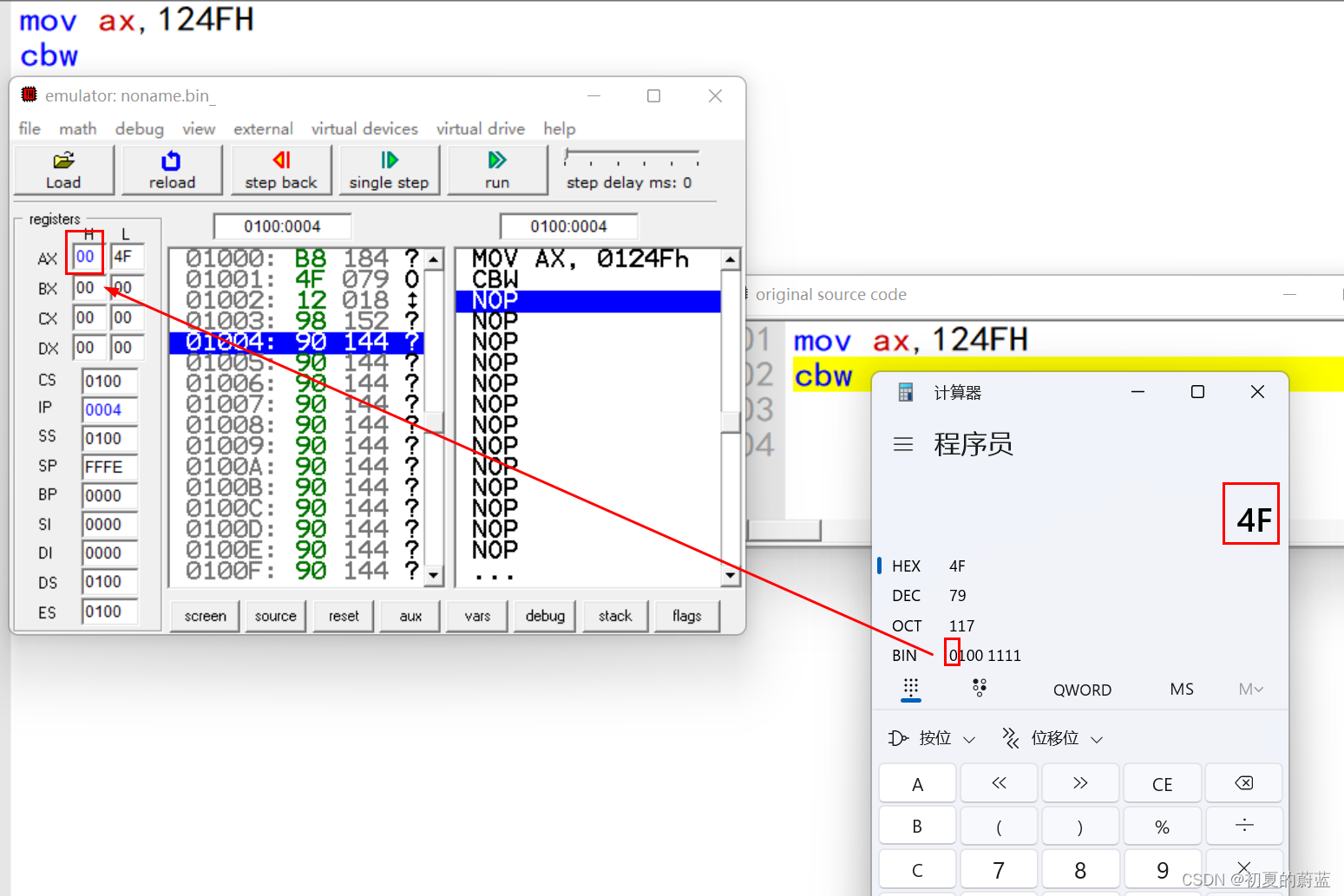
Task: Click the CE clear entry key
Action: pyautogui.click(x=1163, y=784)
